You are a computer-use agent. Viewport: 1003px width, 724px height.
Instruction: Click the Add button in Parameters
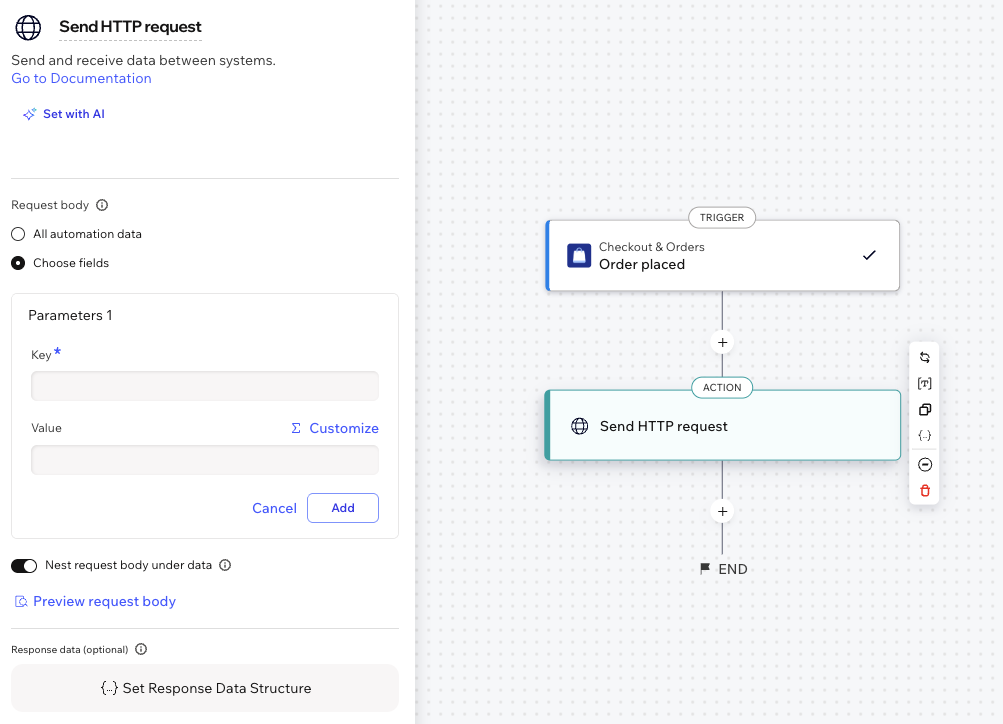pyautogui.click(x=343, y=508)
